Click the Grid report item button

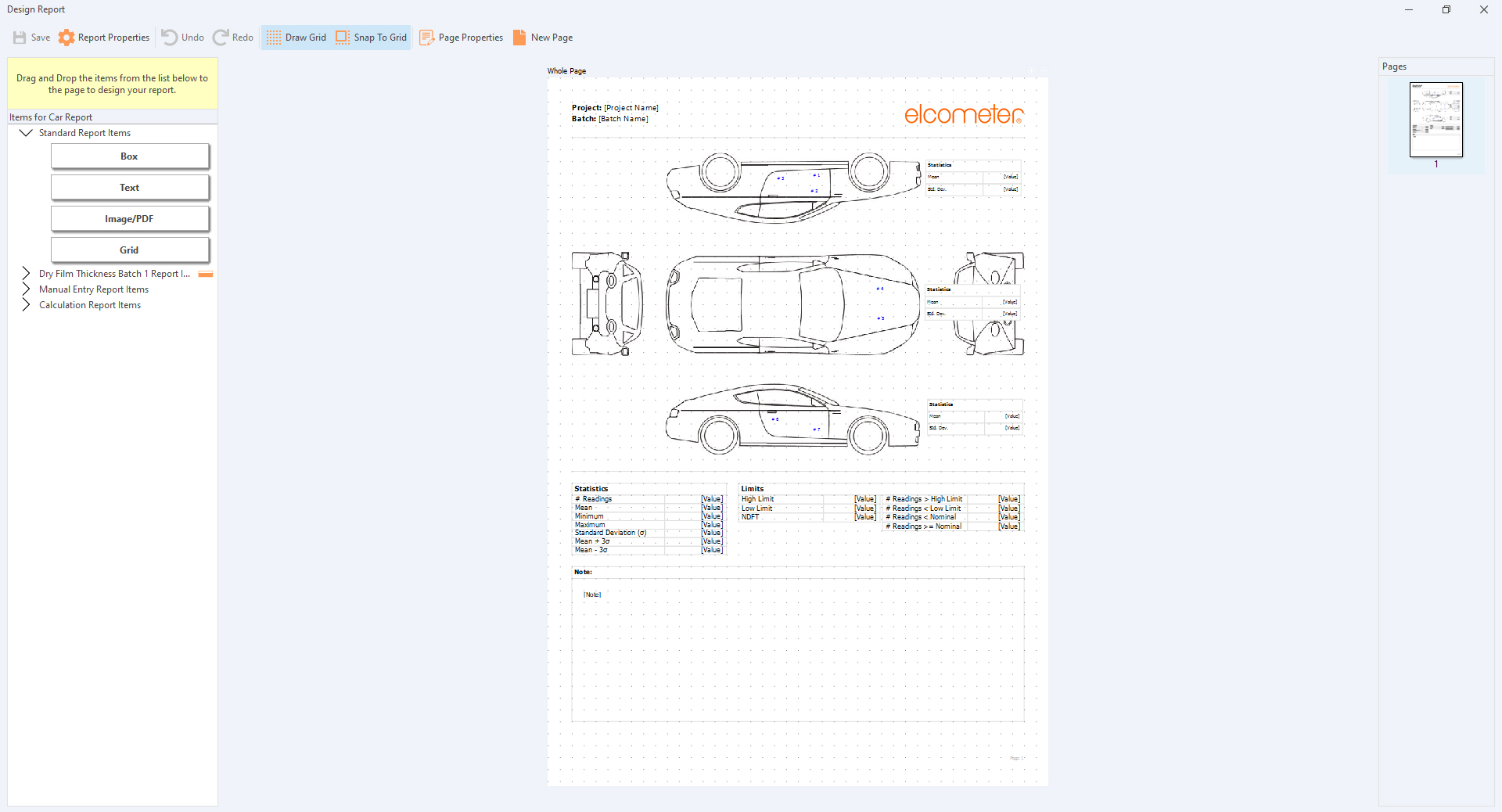130,250
